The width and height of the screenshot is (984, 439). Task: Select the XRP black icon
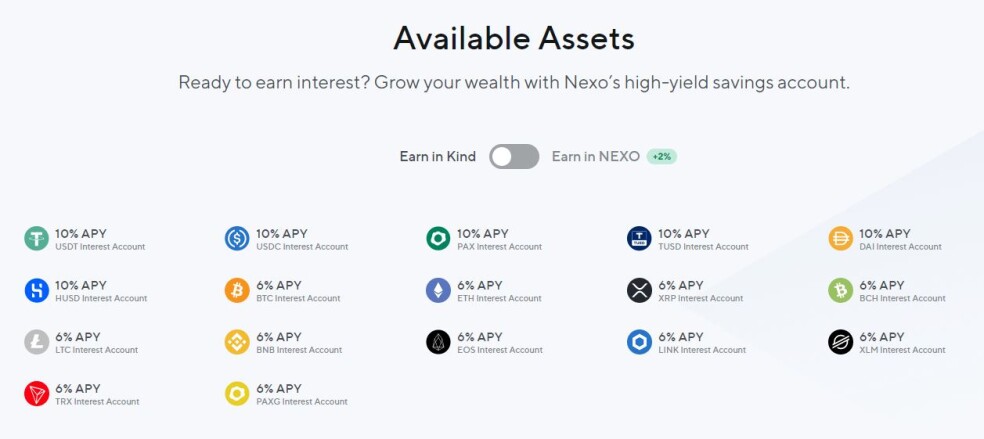[639, 290]
